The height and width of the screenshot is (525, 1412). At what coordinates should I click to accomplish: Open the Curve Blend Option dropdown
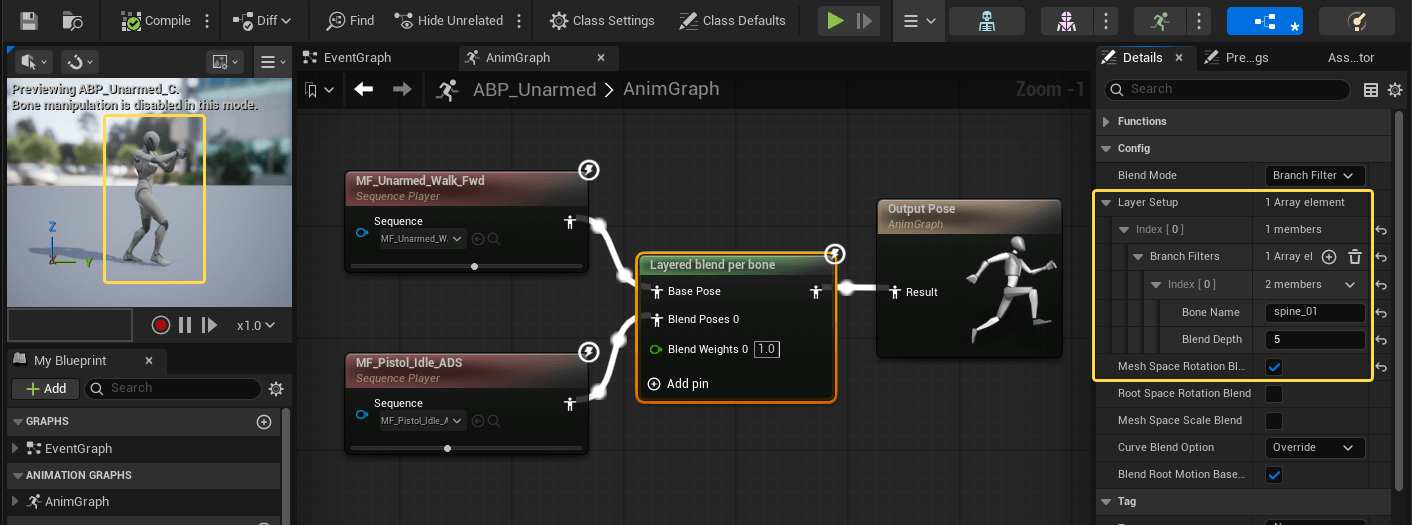1314,448
